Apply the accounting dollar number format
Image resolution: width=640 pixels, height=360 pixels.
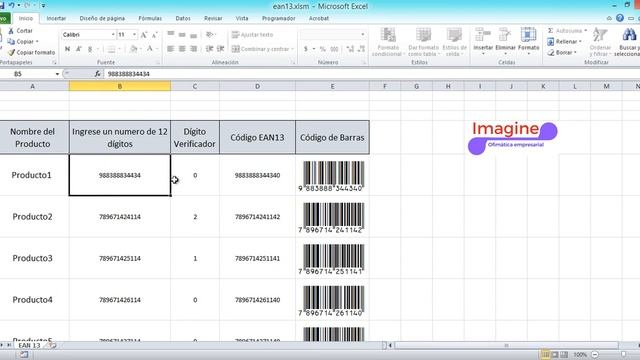coord(306,49)
